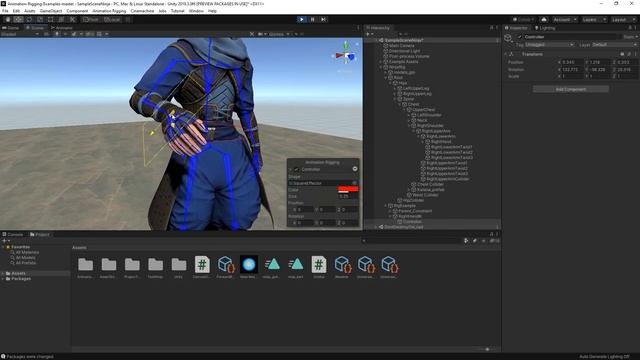This screenshot has height=360, width=640.
Task: Open the GameObject menu
Action: (51, 11)
